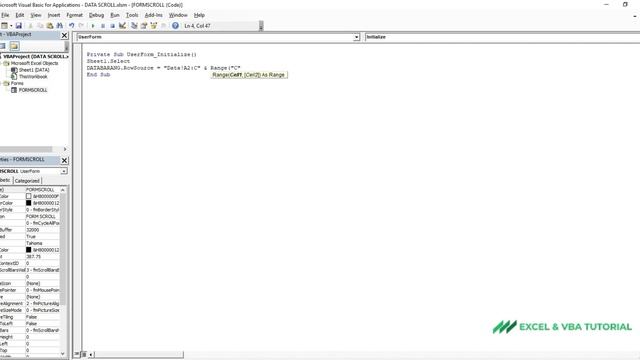Screen dimensions: 640x360
Task: Switch to the Categorized properties tab
Action: tap(27, 181)
